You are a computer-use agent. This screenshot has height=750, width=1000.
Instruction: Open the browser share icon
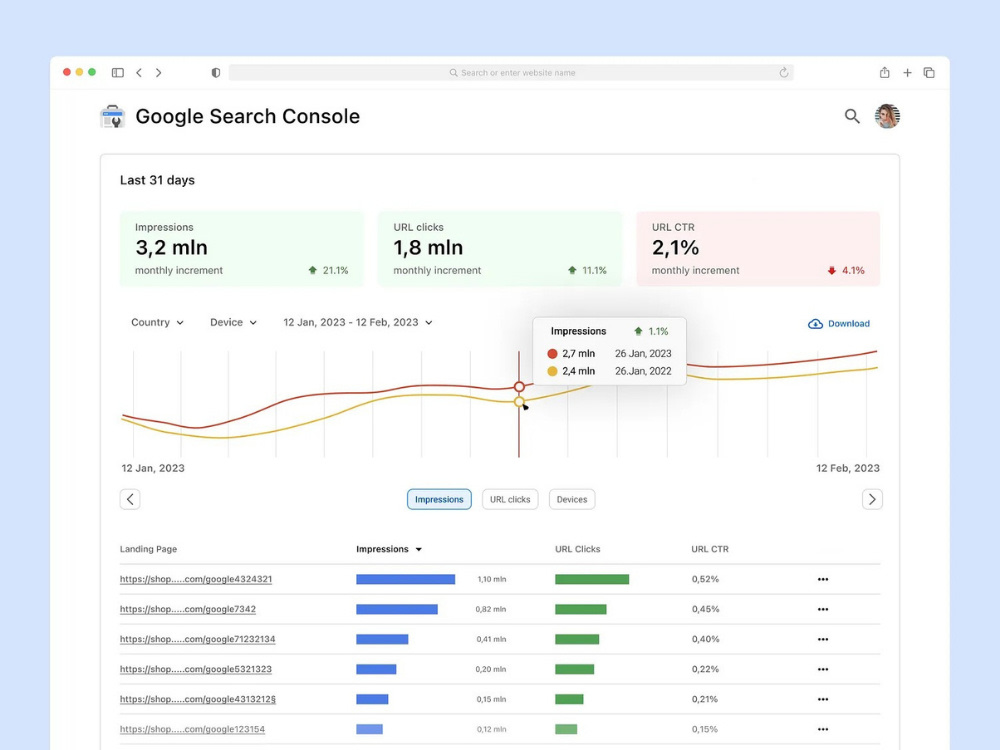point(885,73)
